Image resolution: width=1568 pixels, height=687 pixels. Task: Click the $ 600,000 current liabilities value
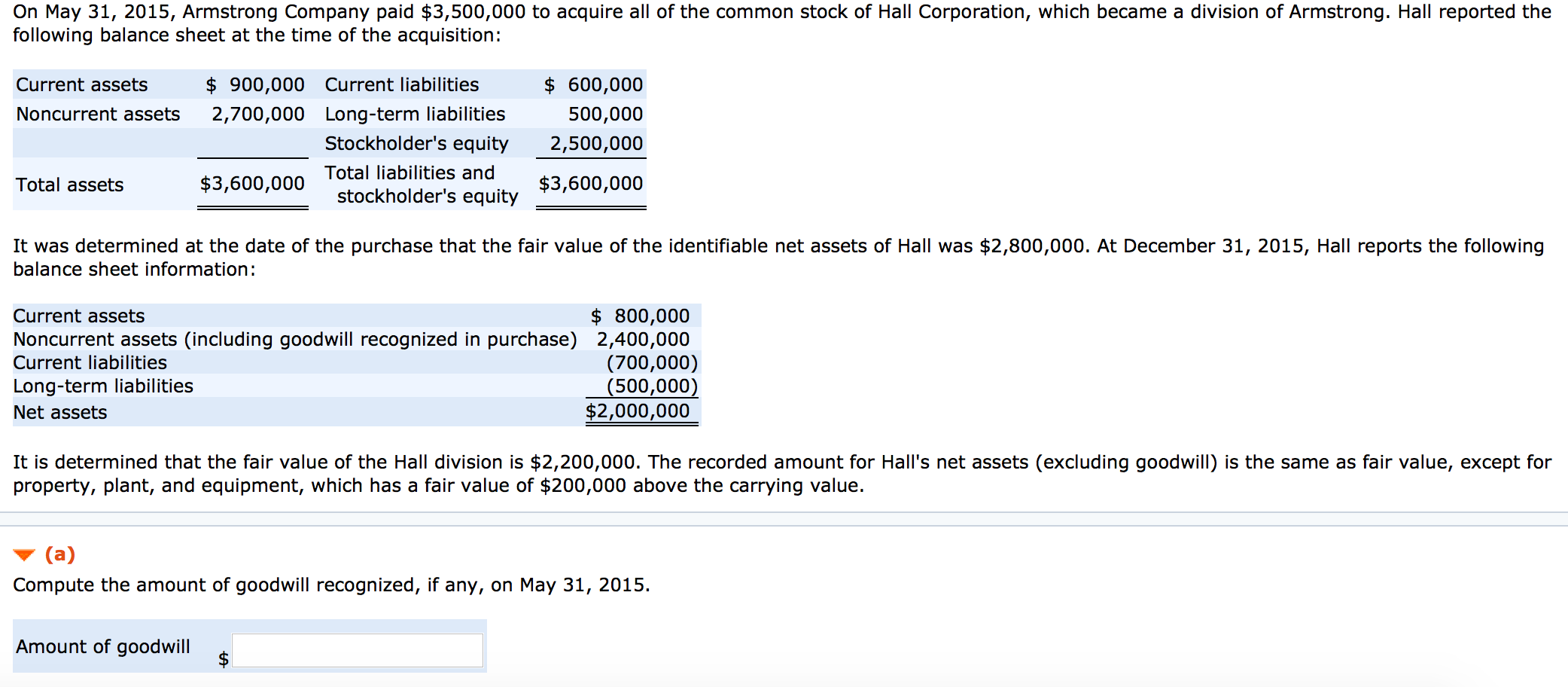(x=594, y=84)
